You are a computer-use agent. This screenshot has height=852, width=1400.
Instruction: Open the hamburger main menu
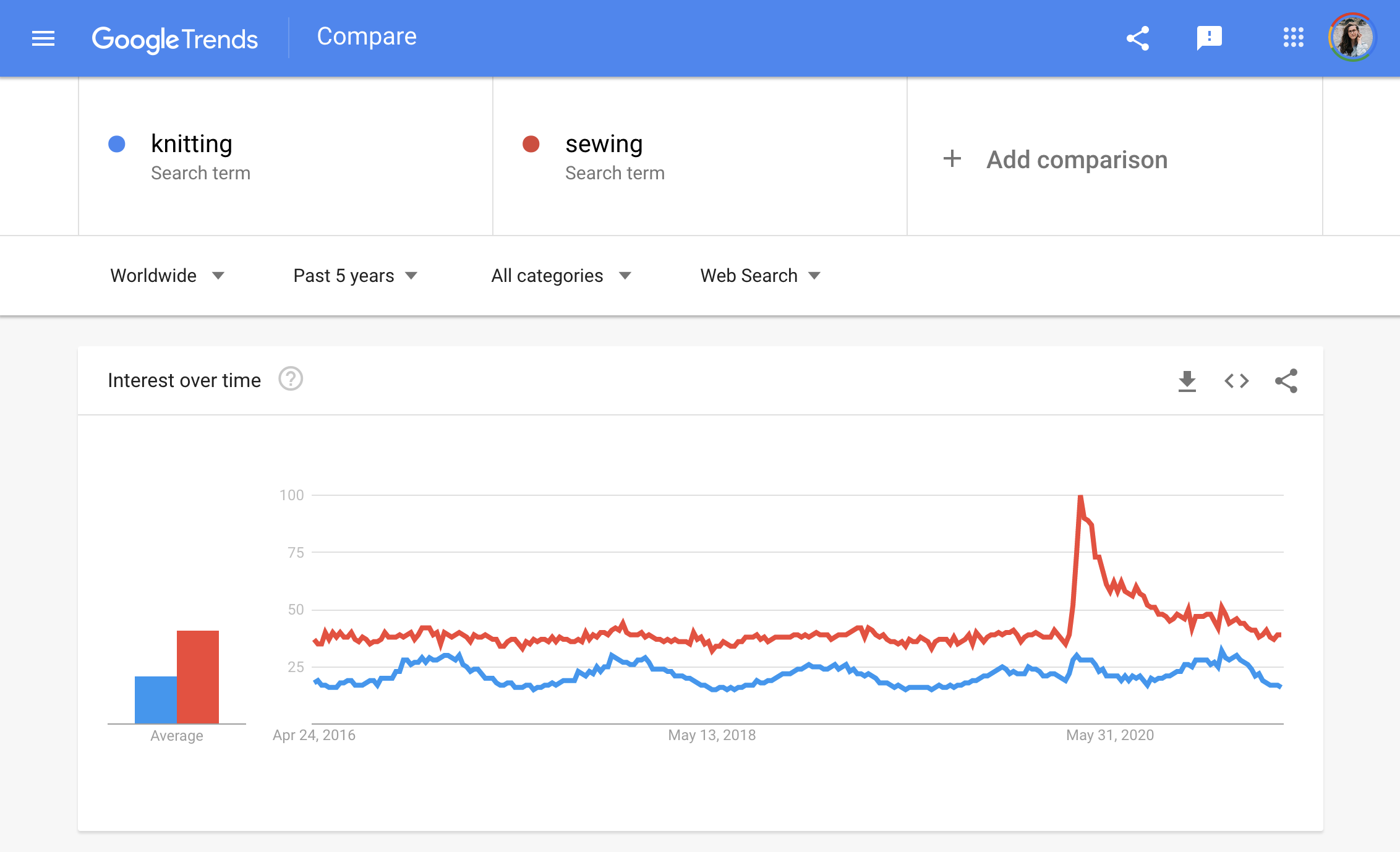coord(43,38)
